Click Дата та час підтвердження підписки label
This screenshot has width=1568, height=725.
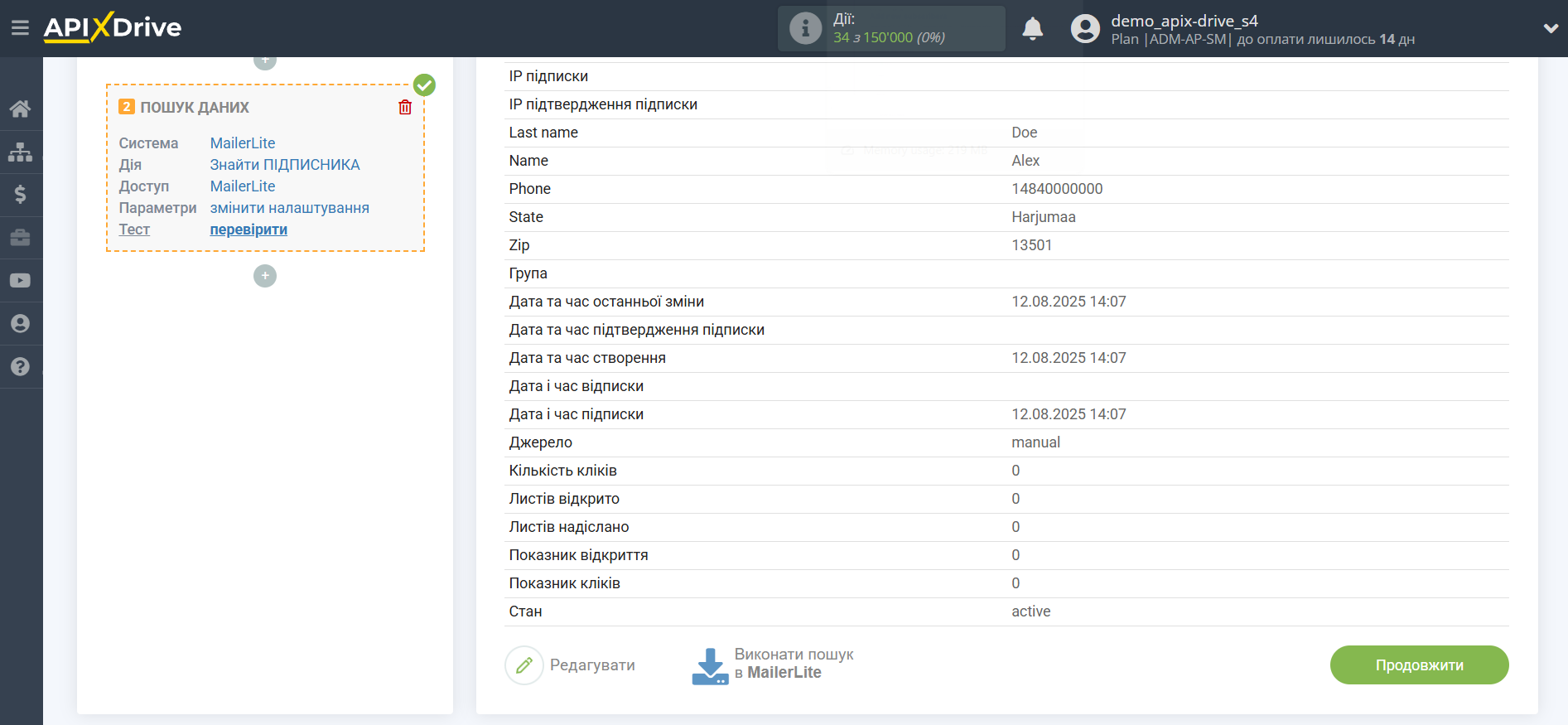point(636,330)
